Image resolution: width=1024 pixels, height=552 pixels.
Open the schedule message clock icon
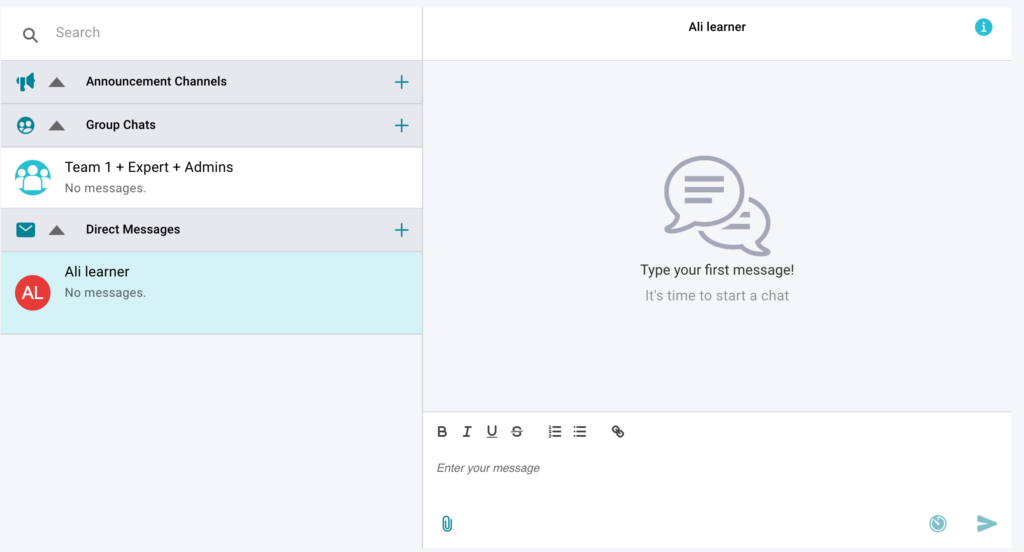(937, 523)
